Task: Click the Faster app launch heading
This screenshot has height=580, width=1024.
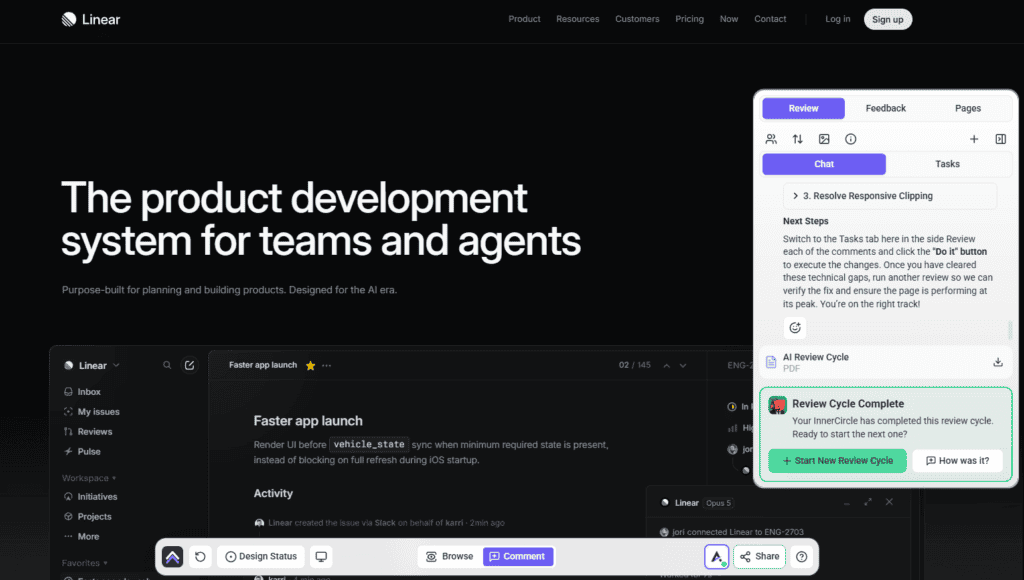Action: (x=308, y=421)
